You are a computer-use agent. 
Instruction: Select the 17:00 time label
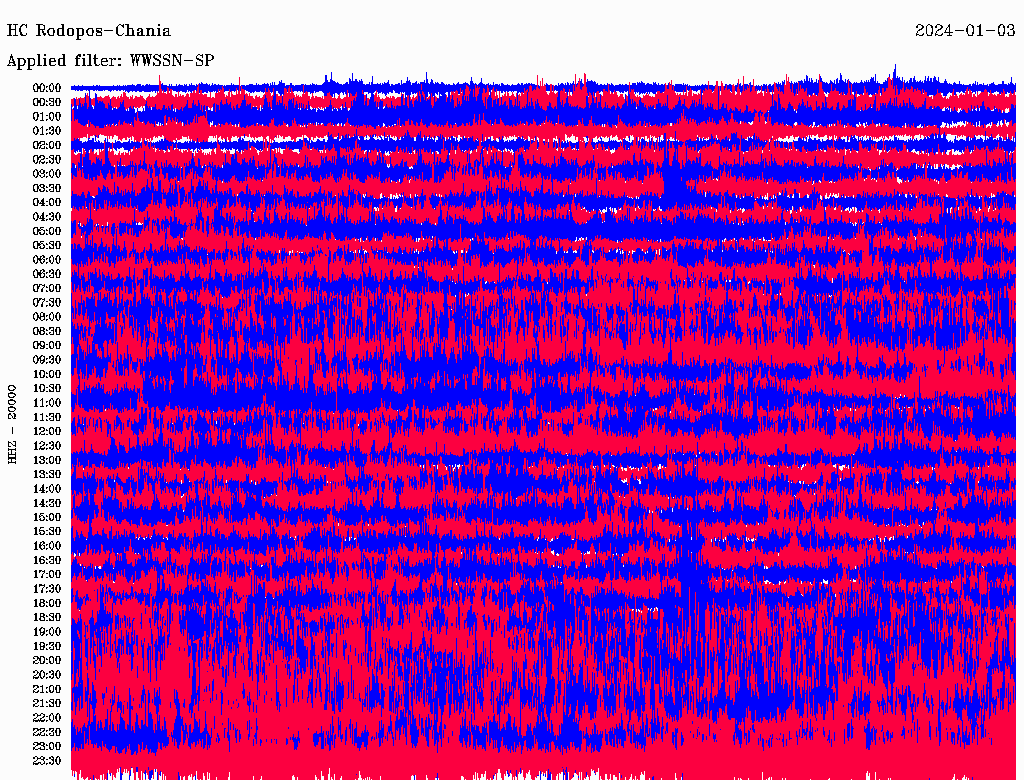pyautogui.click(x=47, y=575)
